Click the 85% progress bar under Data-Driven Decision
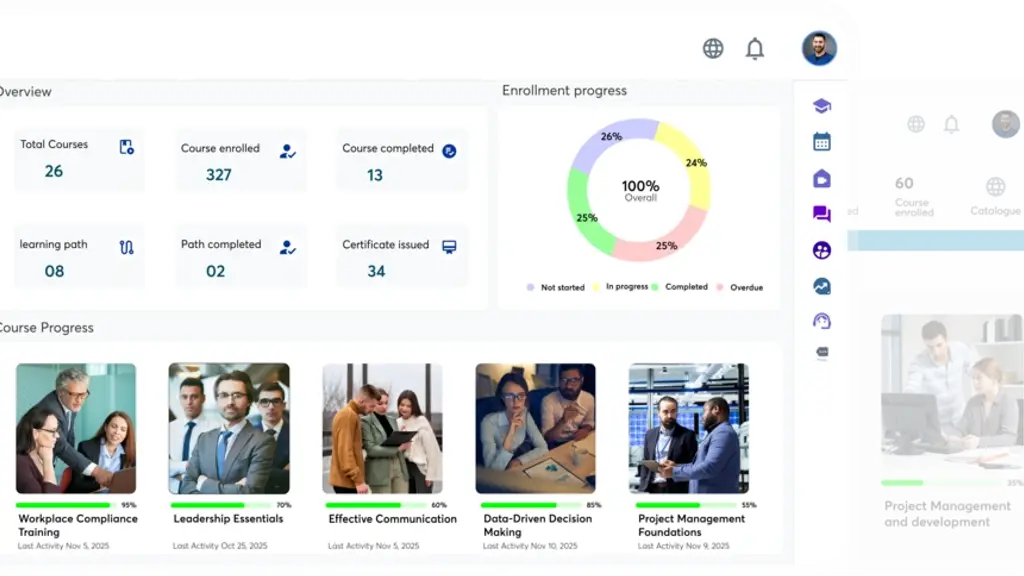The image size is (1024, 576). pyautogui.click(x=531, y=505)
